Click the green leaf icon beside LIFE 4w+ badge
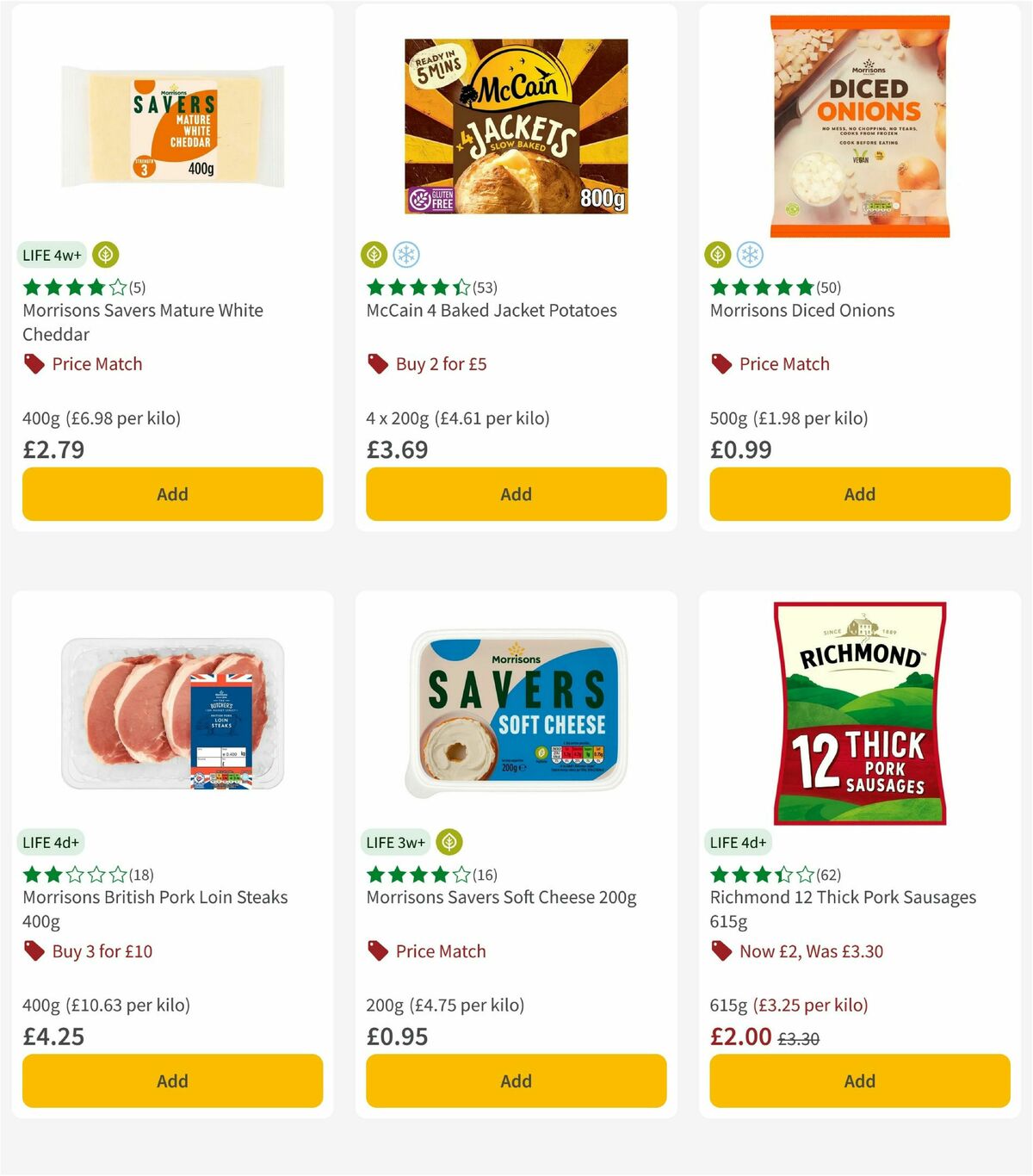The height and width of the screenshot is (1176, 1033). point(105,255)
